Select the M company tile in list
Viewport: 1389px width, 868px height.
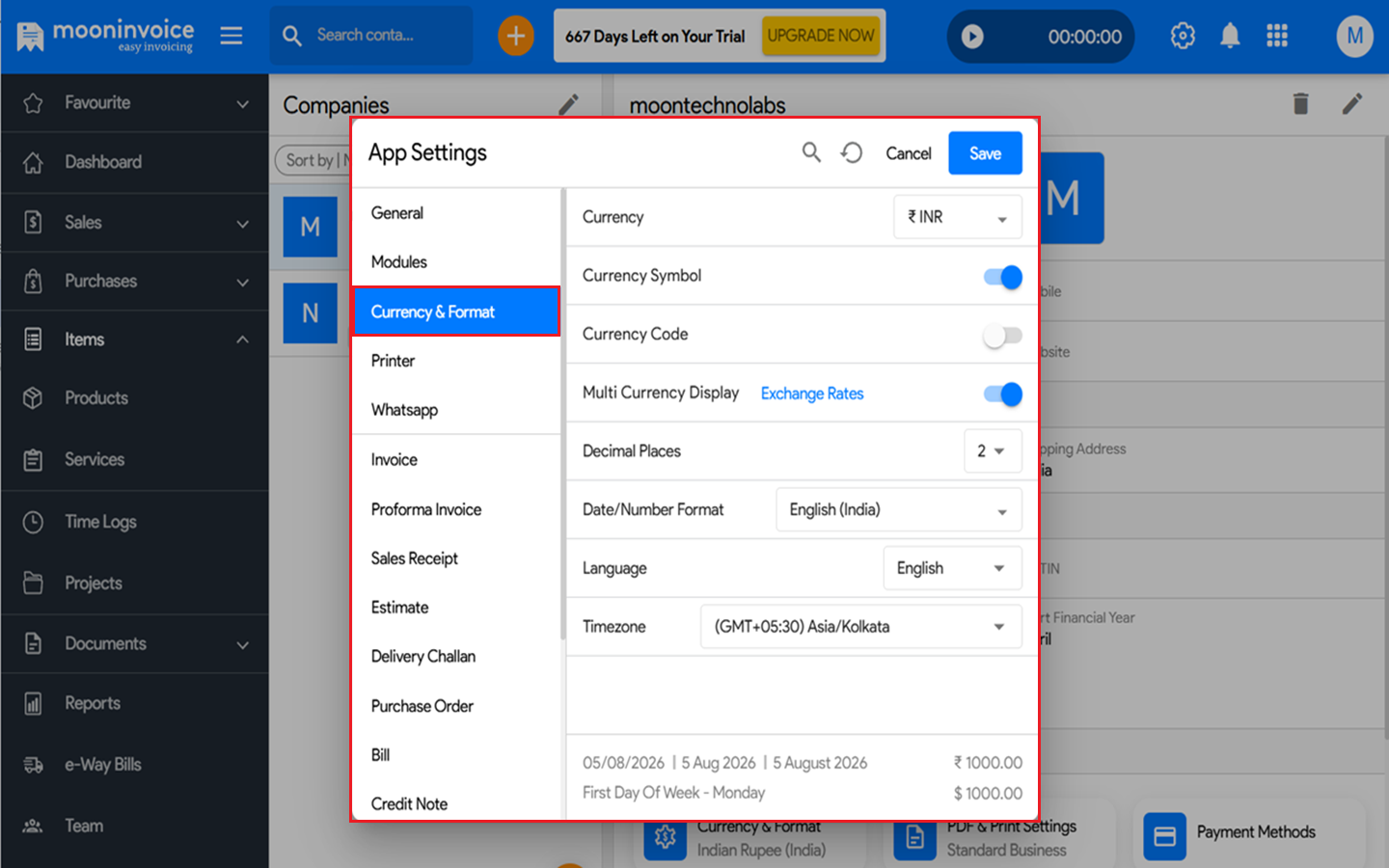[x=311, y=228]
